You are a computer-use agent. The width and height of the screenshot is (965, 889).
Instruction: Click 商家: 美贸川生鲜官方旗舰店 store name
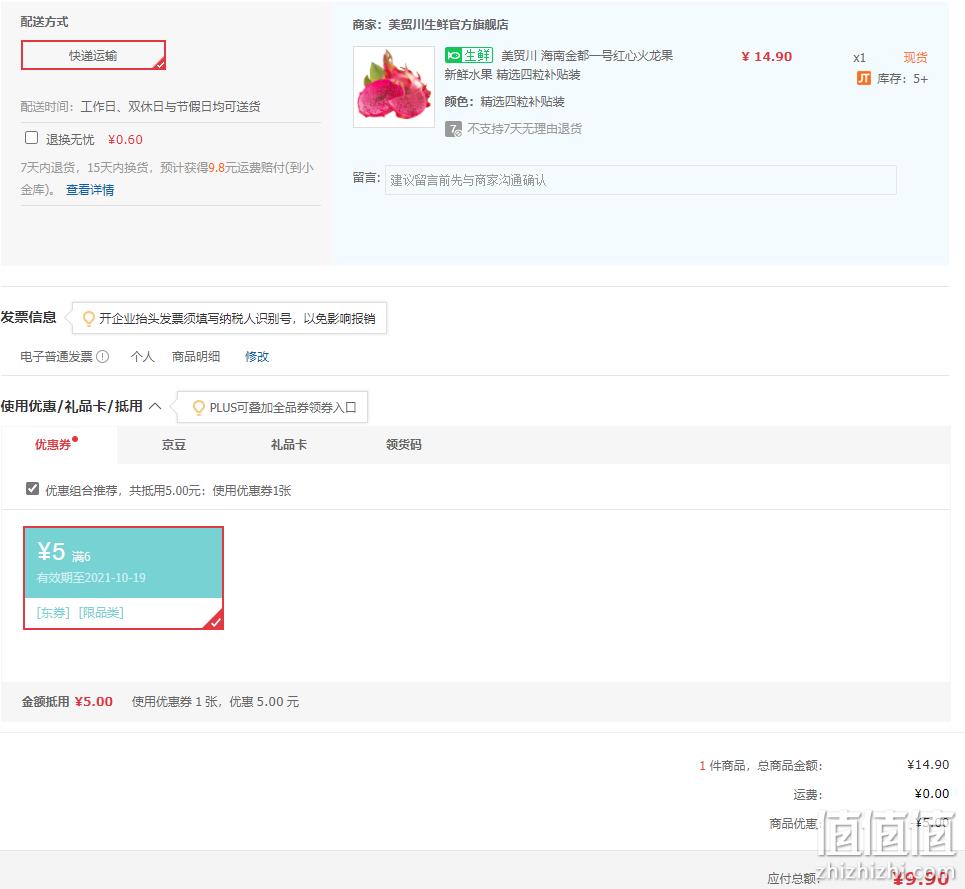click(x=430, y=25)
